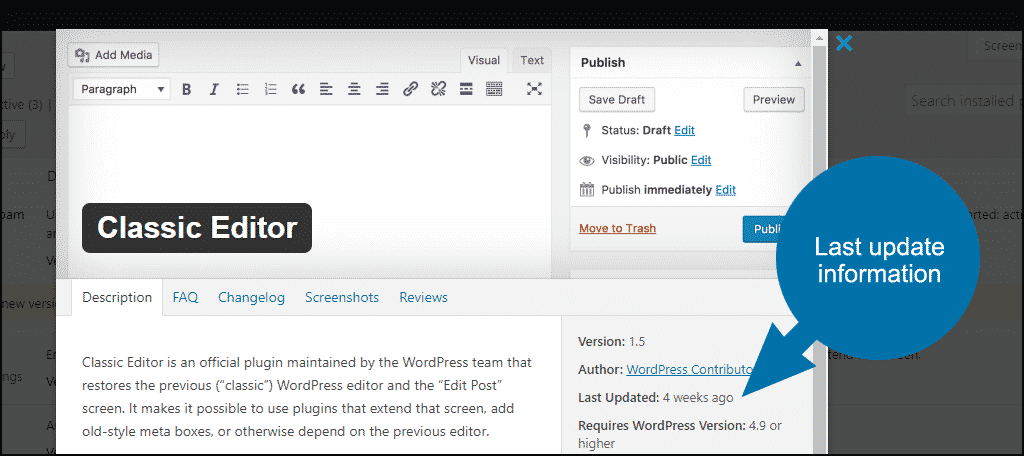Click the 'Last Updated: 4 weeks ago' text

[656, 397]
